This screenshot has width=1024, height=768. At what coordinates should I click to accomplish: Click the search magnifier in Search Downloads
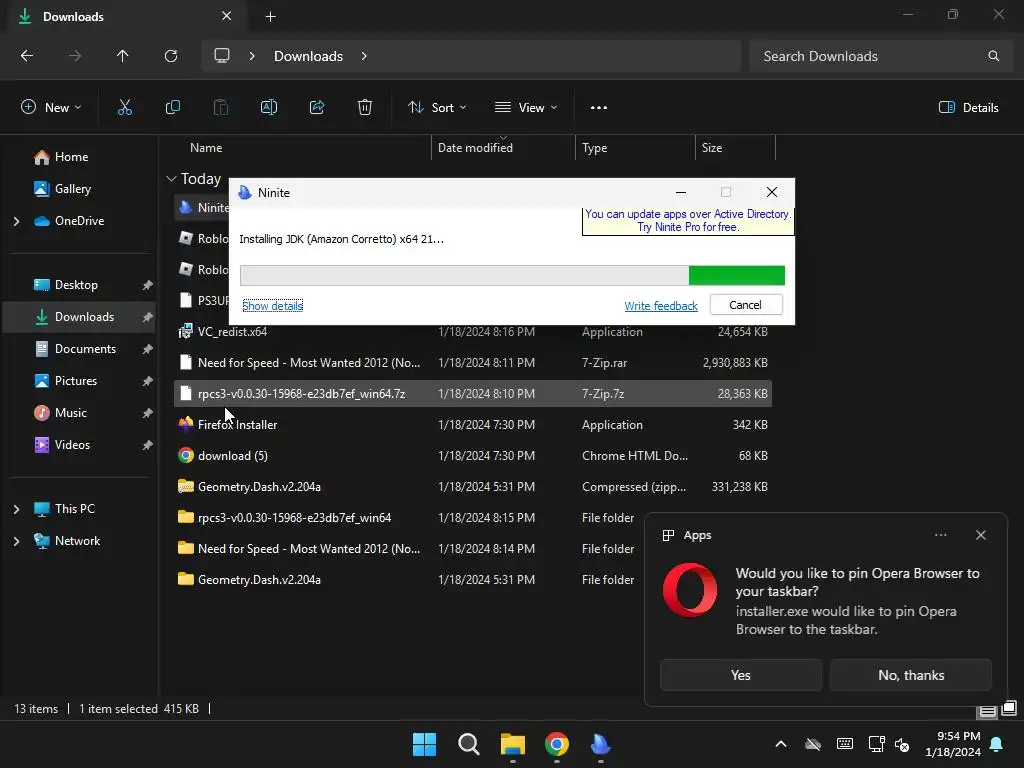(x=993, y=56)
